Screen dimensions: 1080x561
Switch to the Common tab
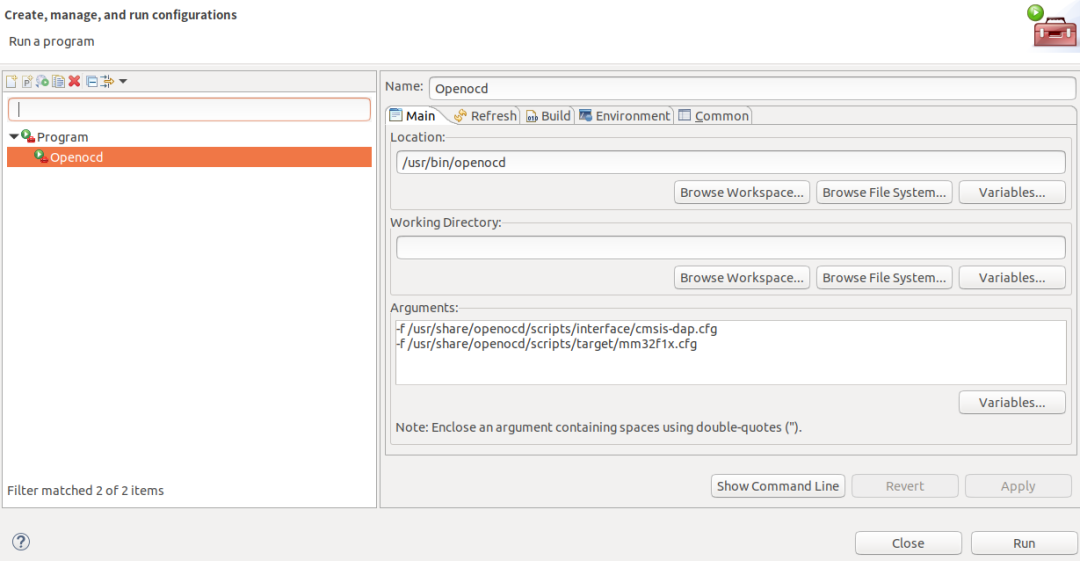click(x=714, y=116)
